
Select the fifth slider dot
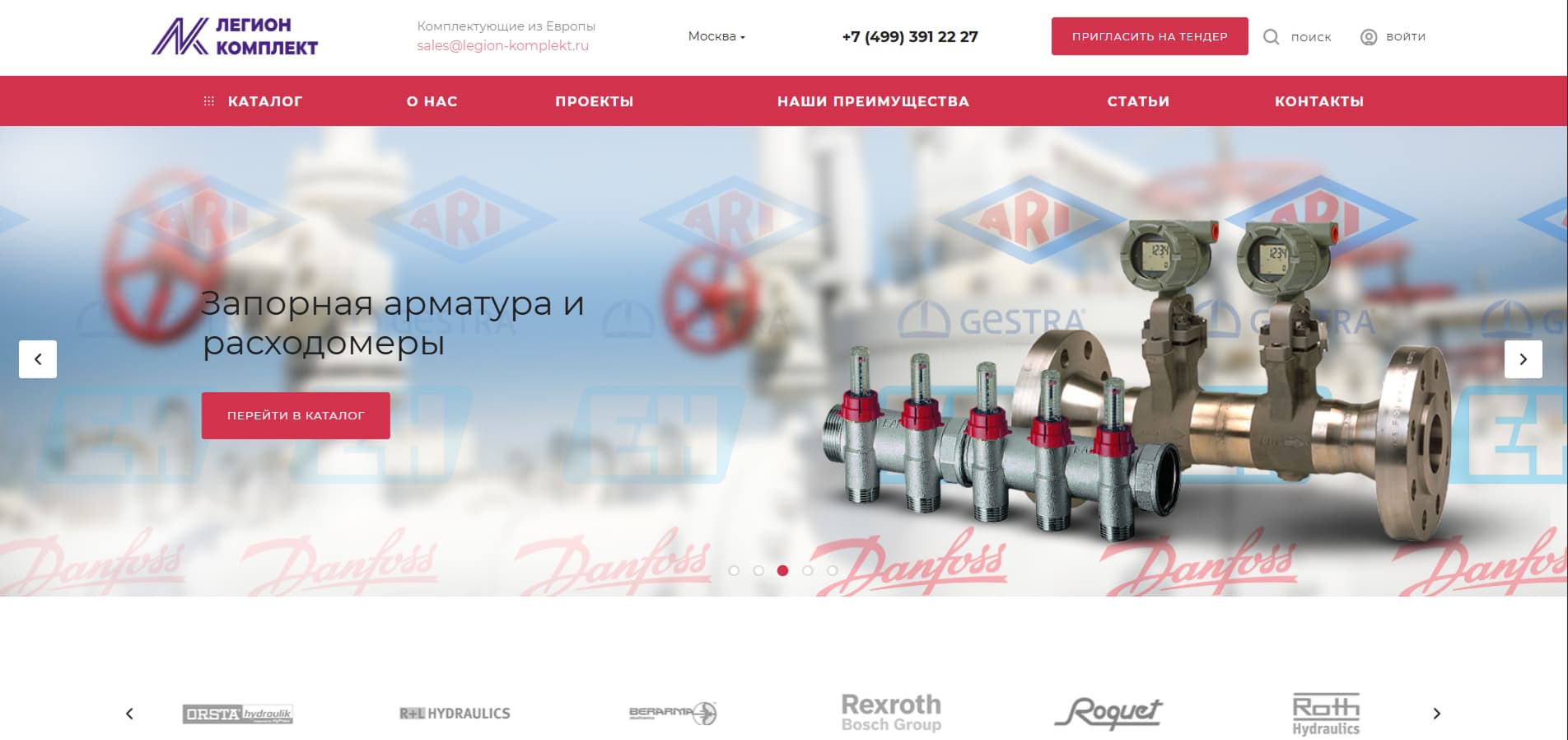pyautogui.click(x=833, y=570)
